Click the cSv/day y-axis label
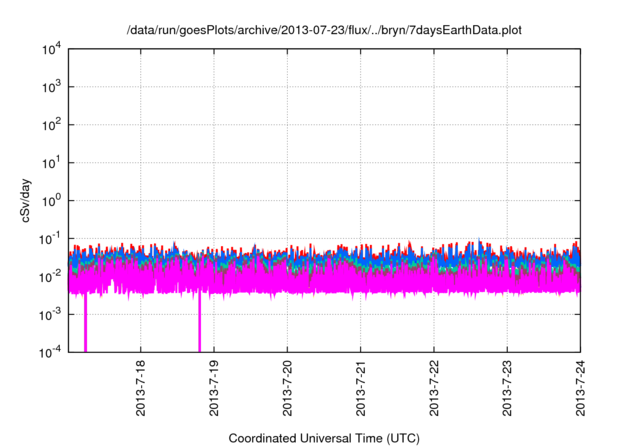Screen dimensions: 640x448 25,200
